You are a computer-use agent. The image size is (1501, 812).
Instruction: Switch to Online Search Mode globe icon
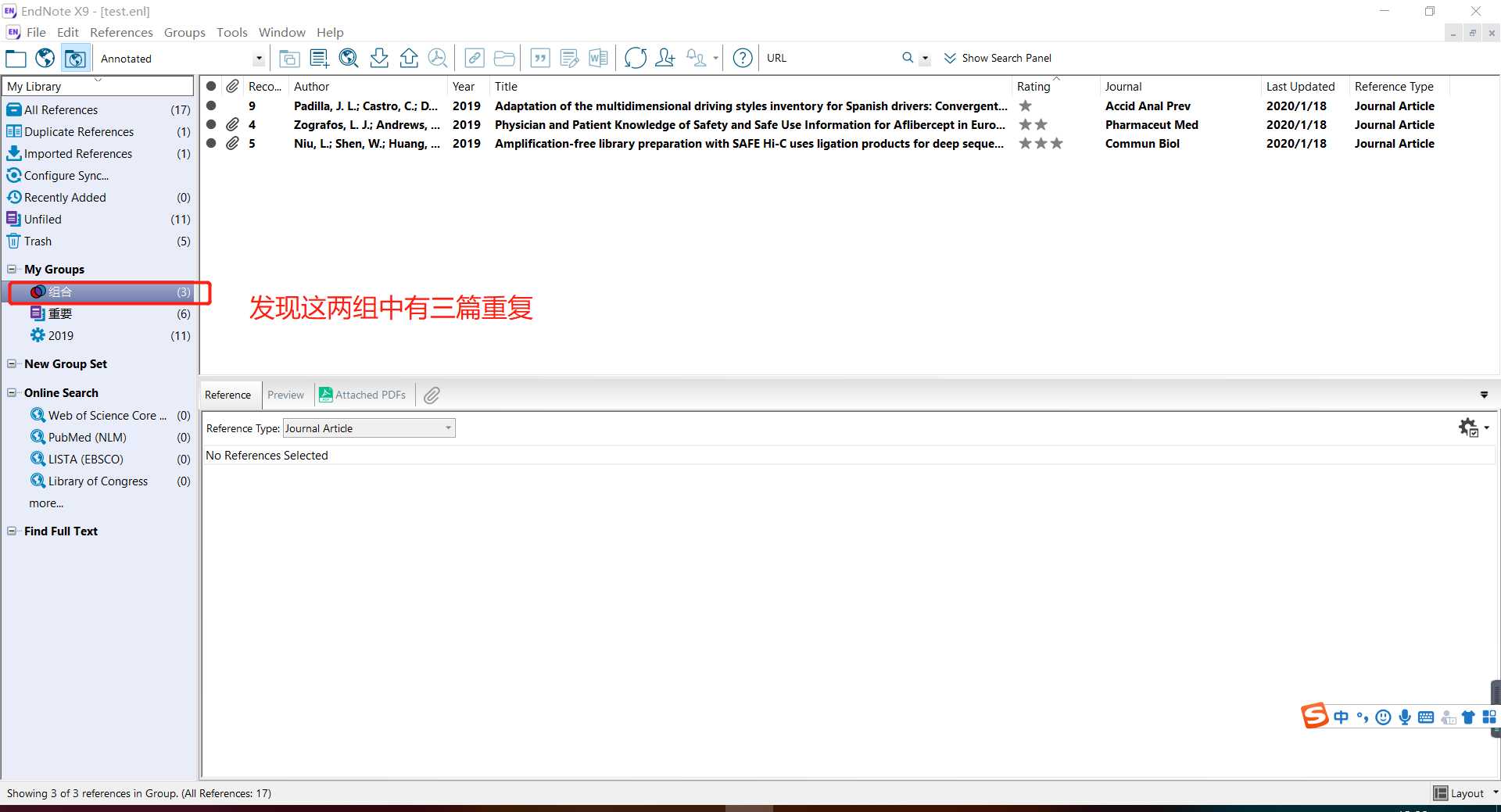pos(45,59)
